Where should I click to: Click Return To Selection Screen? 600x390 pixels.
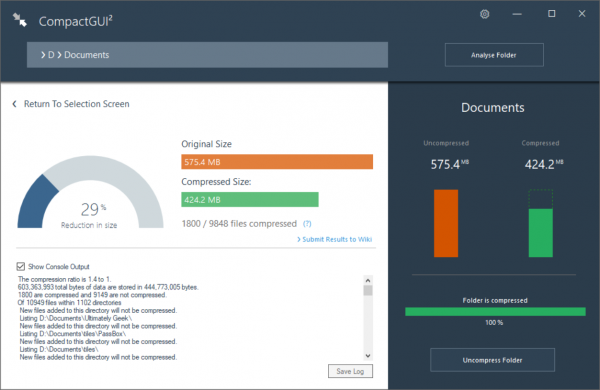point(77,104)
